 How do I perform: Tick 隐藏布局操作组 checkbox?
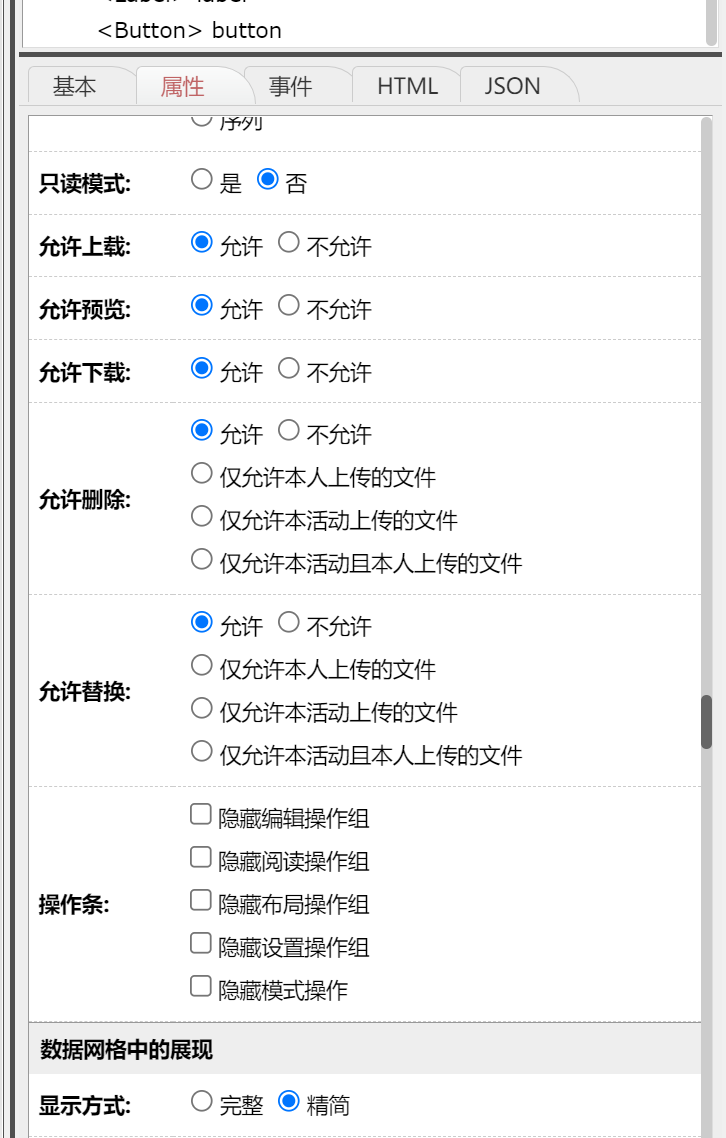[201, 901]
